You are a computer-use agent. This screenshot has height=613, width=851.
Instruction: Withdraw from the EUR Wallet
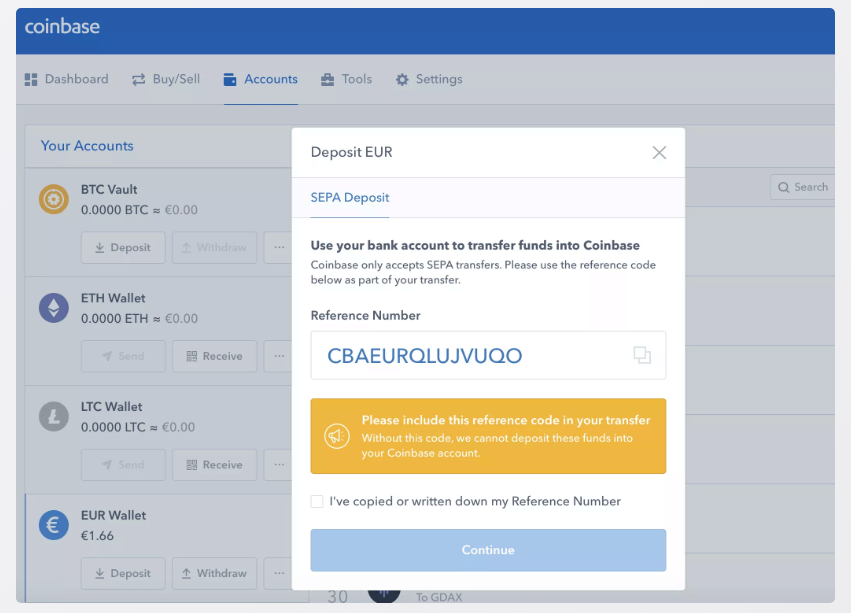tap(214, 573)
